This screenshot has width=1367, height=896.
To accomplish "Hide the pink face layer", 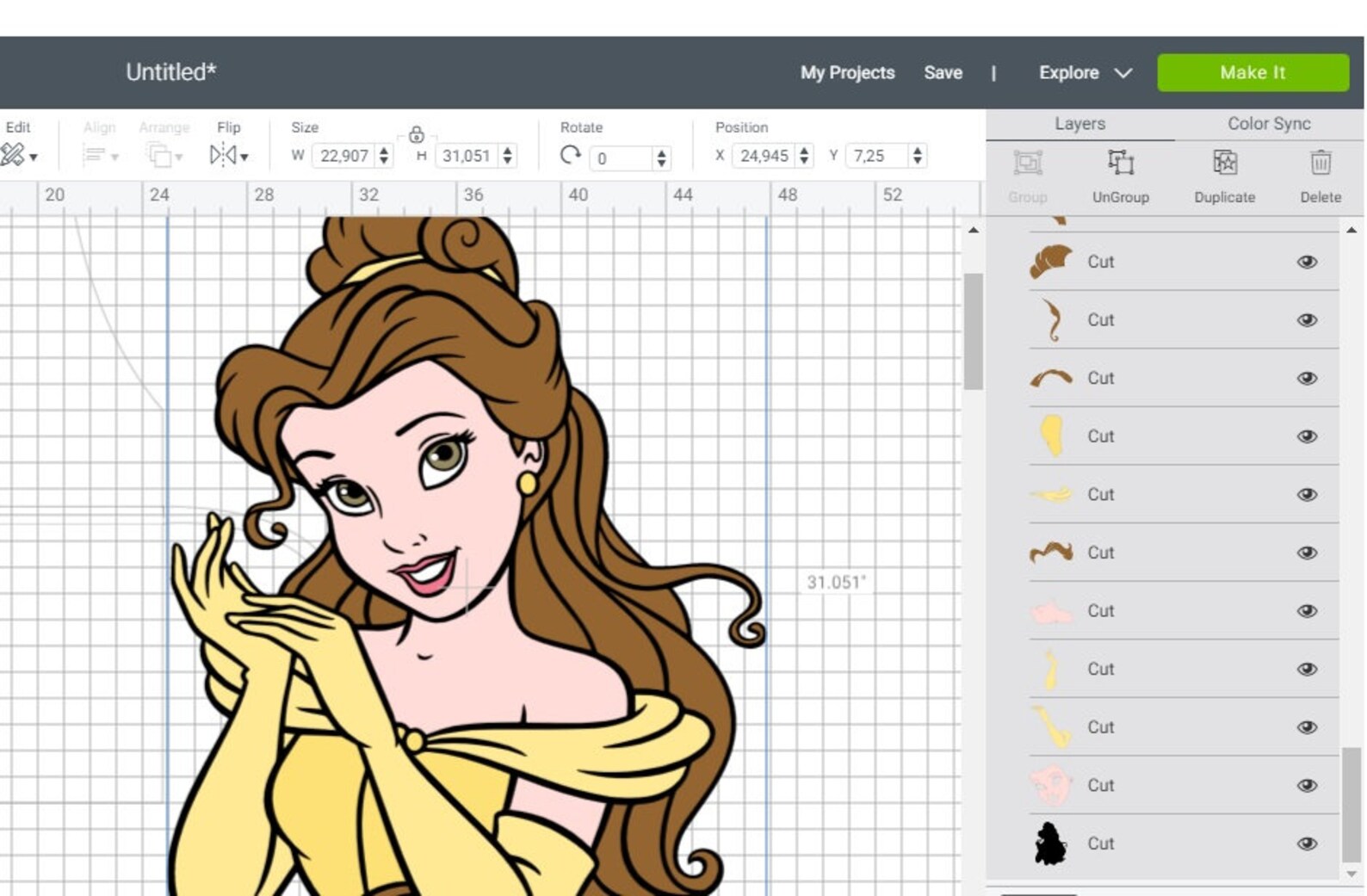I will click(1307, 785).
